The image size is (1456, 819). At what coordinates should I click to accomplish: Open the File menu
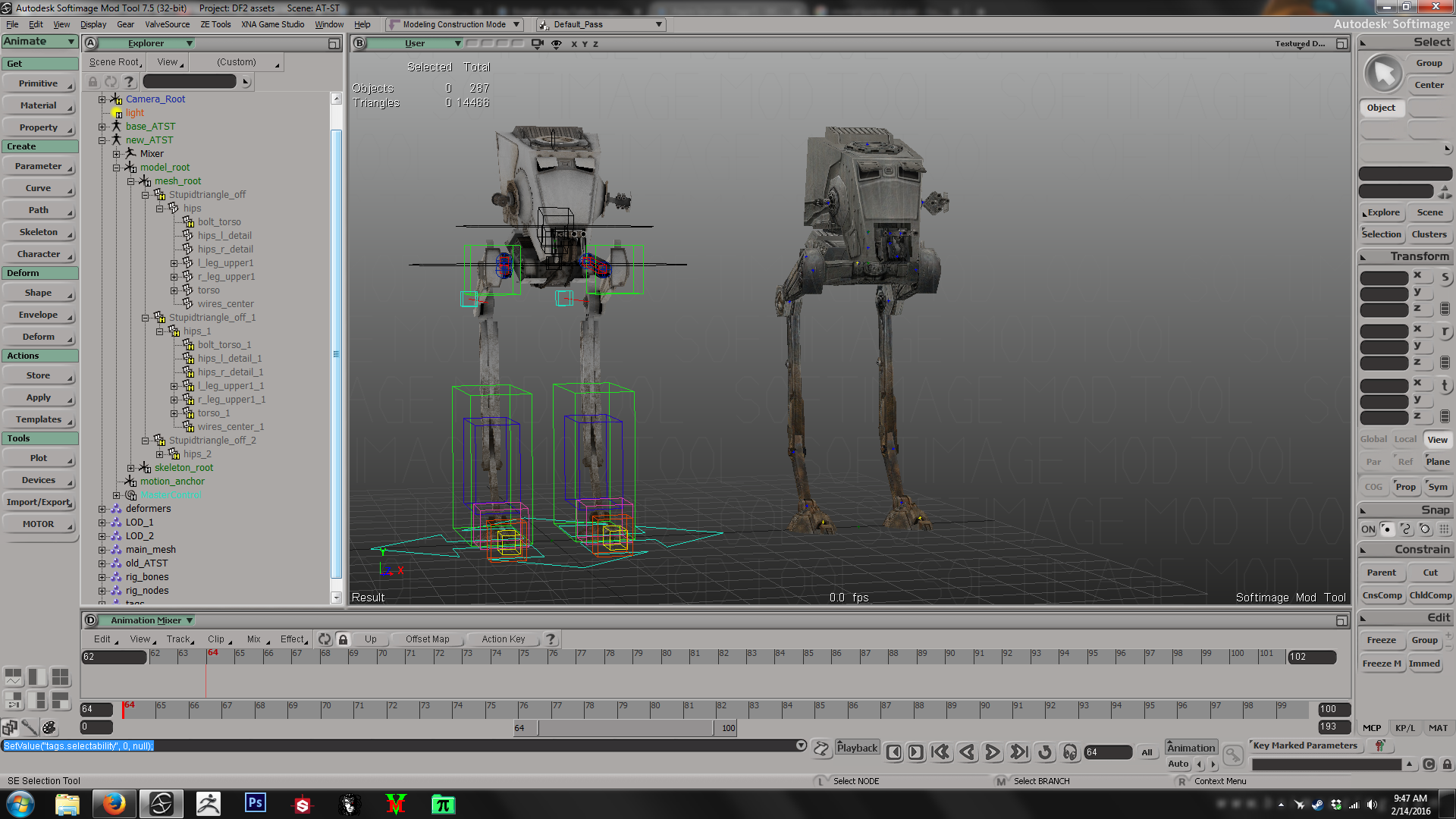[x=12, y=24]
